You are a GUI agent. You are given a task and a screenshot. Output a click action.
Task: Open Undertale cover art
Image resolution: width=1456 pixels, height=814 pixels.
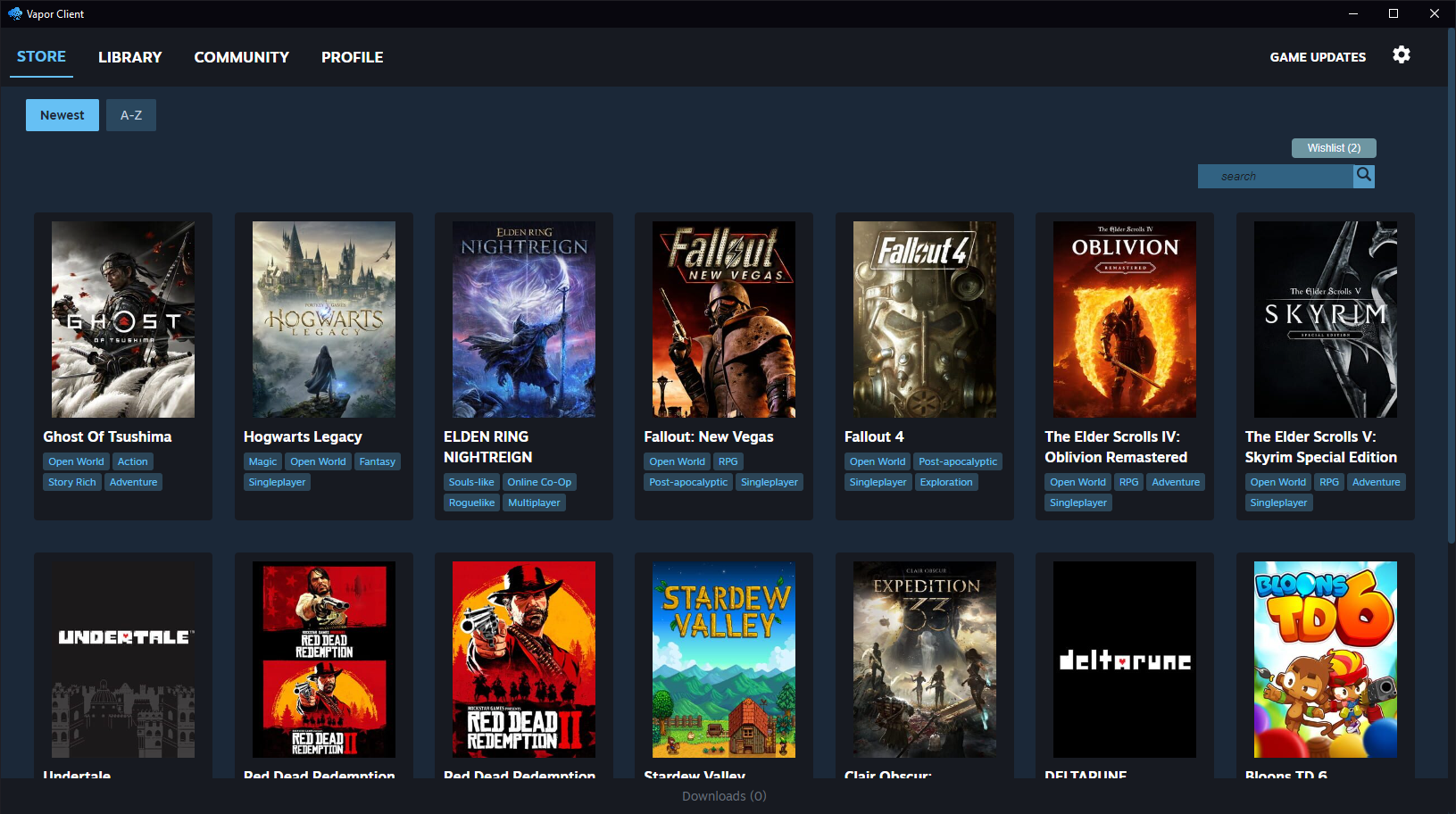coord(123,660)
